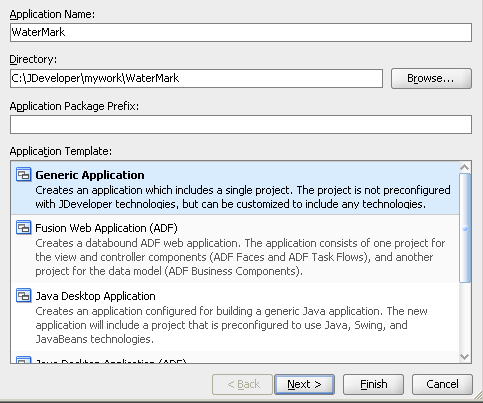Click the Fusion Web Application icon

pyautogui.click(x=24, y=228)
